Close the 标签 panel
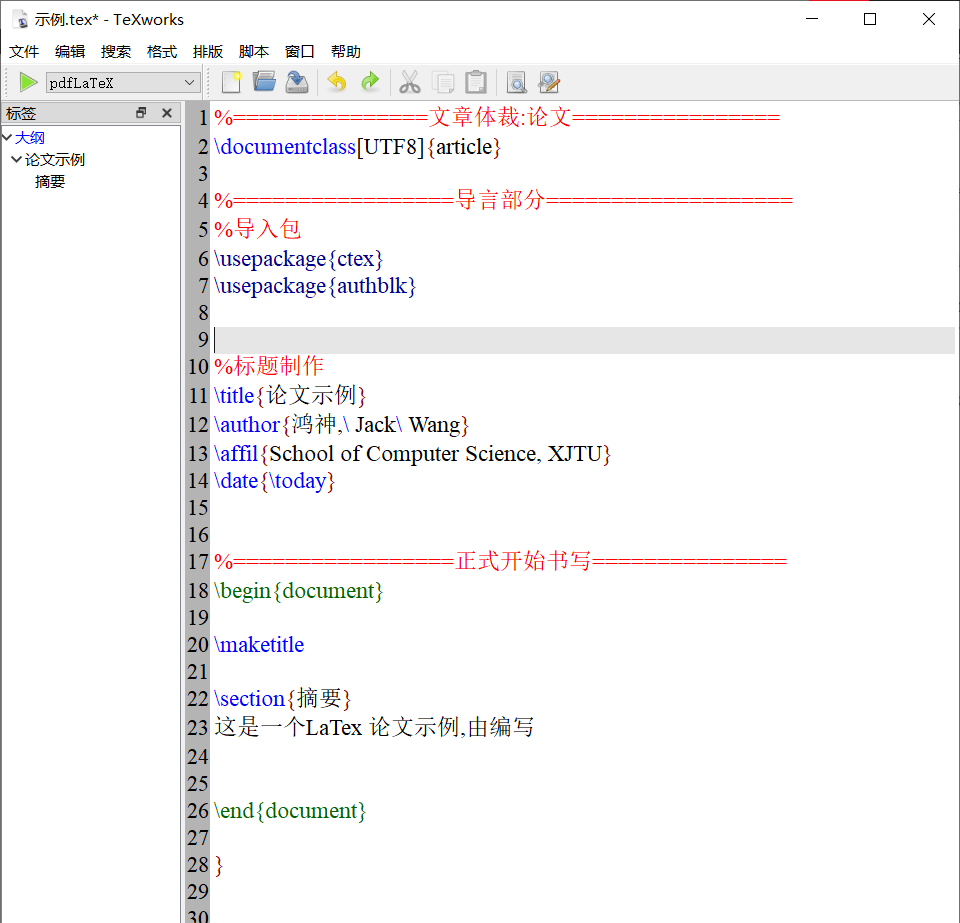The width and height of the screenshot is (960, 923). (x=166, y=113)
